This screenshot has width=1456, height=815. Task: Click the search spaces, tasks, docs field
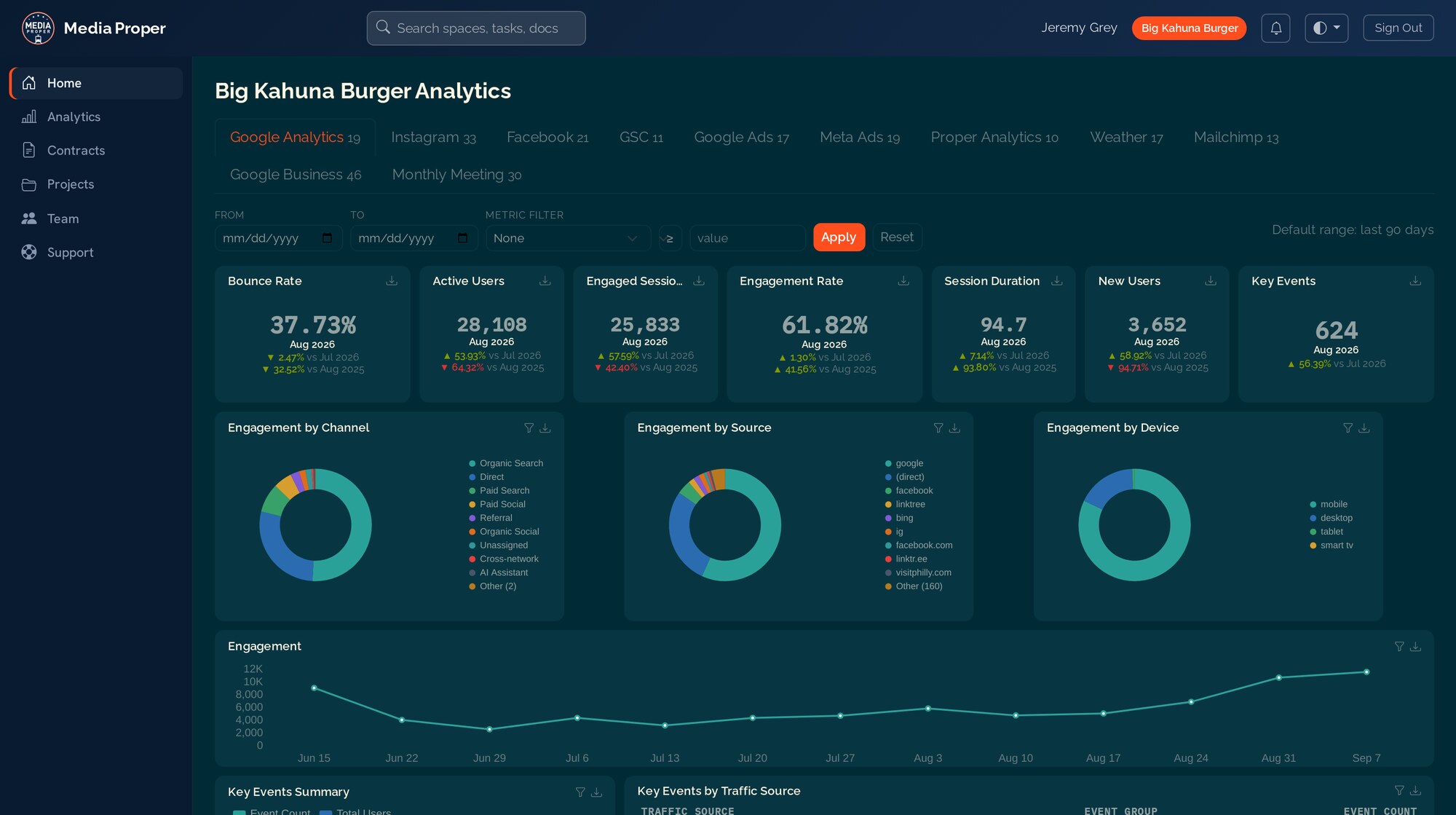[476, 28]
